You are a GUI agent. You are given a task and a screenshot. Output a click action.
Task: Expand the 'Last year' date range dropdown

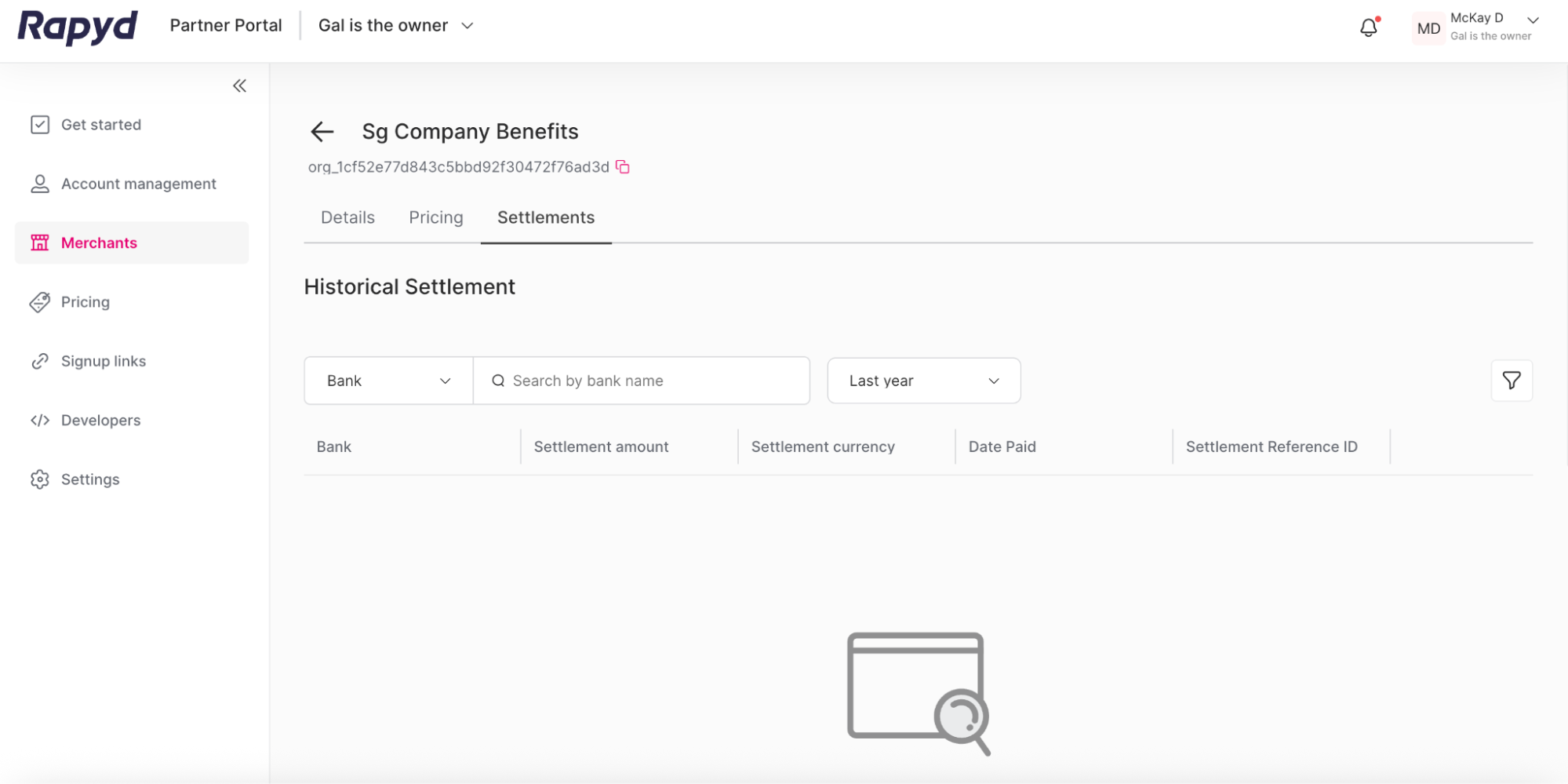pyautogui.click(x=923, y=381)
